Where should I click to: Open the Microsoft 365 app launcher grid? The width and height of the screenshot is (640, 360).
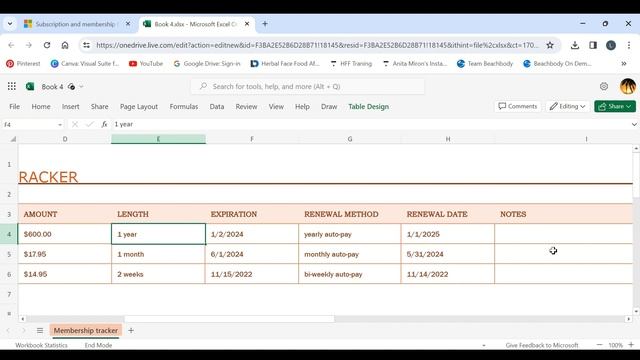[11, 86]
